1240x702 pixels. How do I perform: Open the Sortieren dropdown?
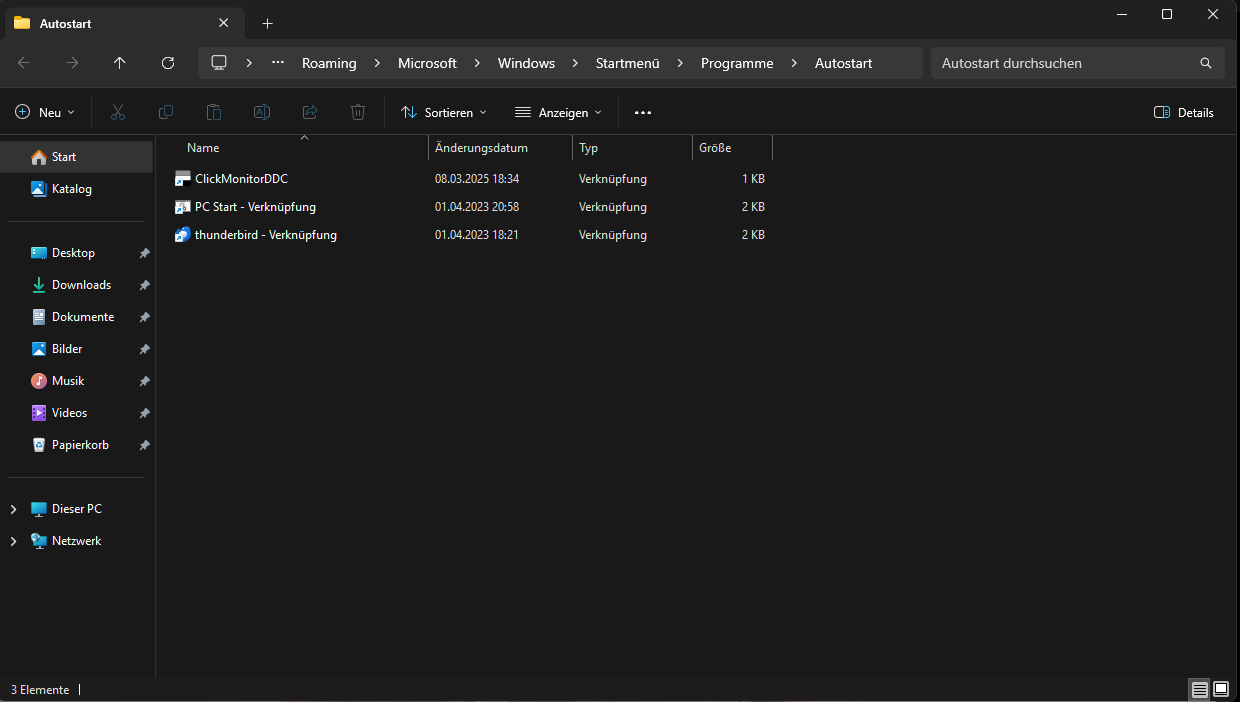(x=444, y=112)
